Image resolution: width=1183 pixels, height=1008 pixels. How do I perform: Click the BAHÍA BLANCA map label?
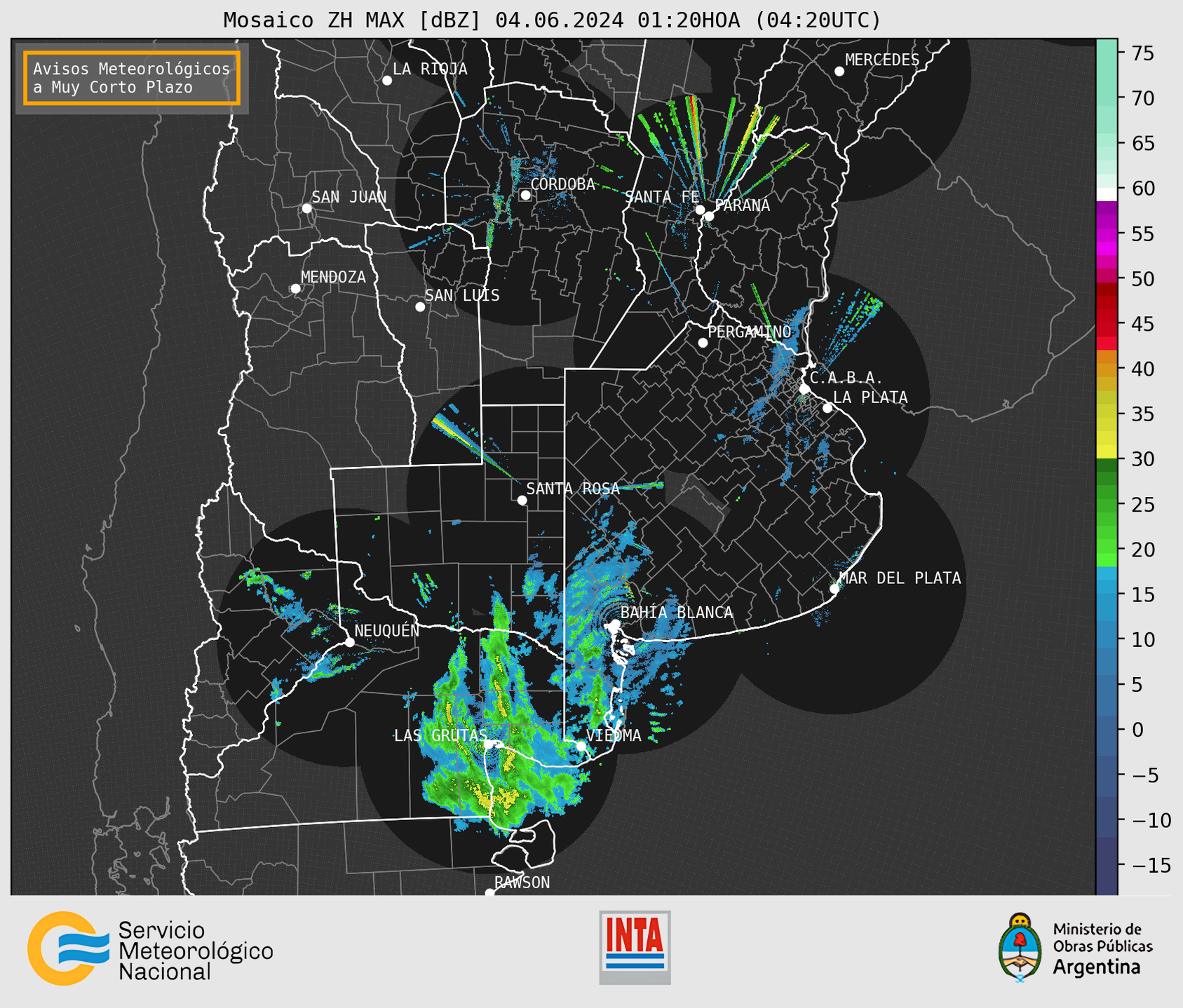(677, 613)
